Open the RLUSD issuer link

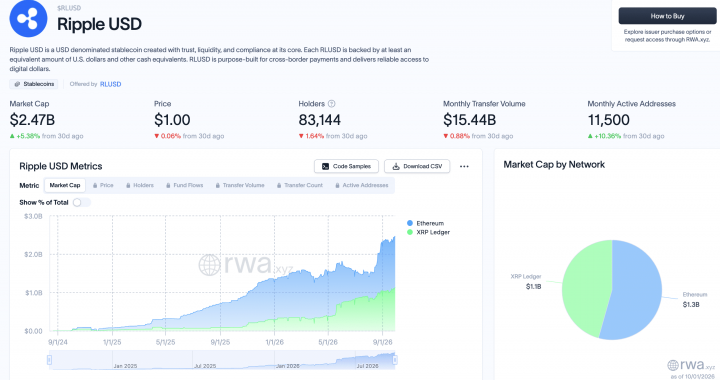coord(111,84)
